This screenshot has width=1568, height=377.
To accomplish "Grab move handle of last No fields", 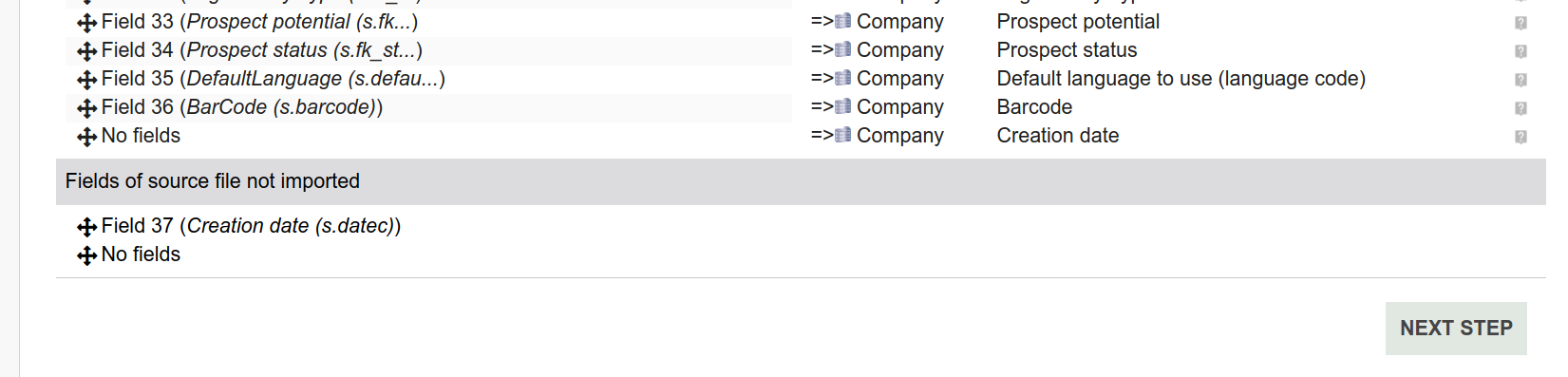I will click(86, 255).
